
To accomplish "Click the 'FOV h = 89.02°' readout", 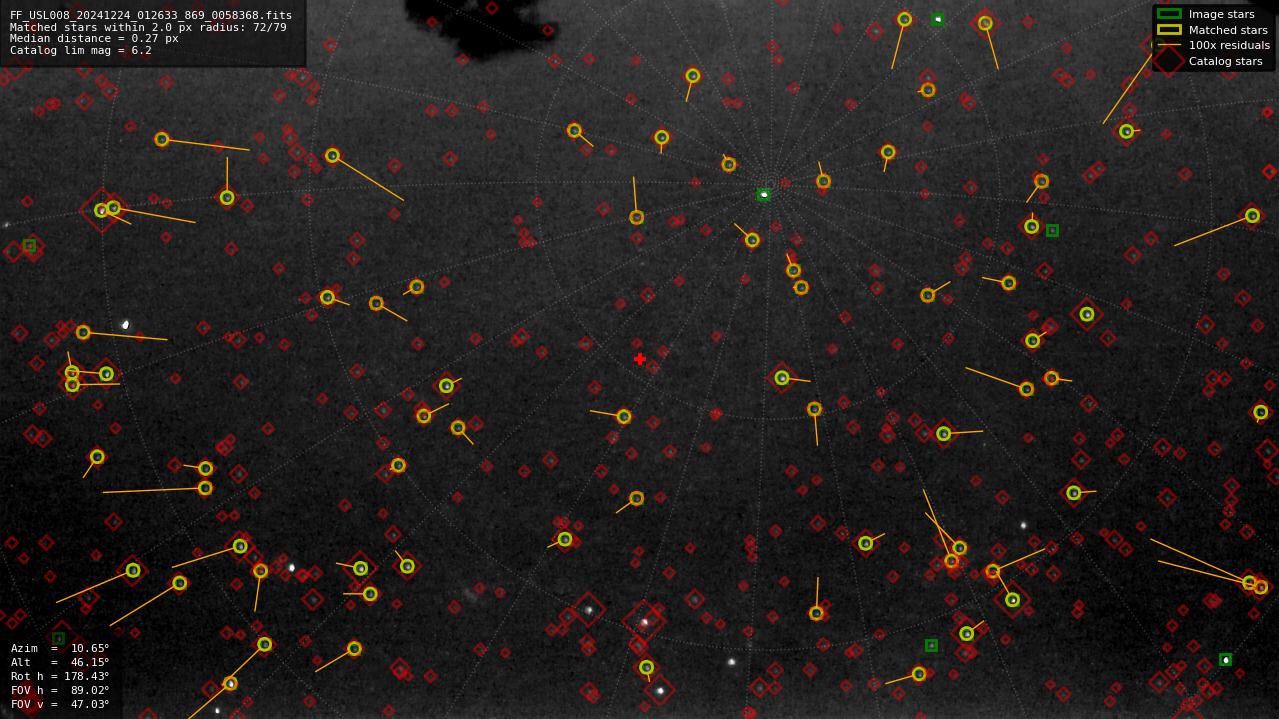I will tap(60, 690).
